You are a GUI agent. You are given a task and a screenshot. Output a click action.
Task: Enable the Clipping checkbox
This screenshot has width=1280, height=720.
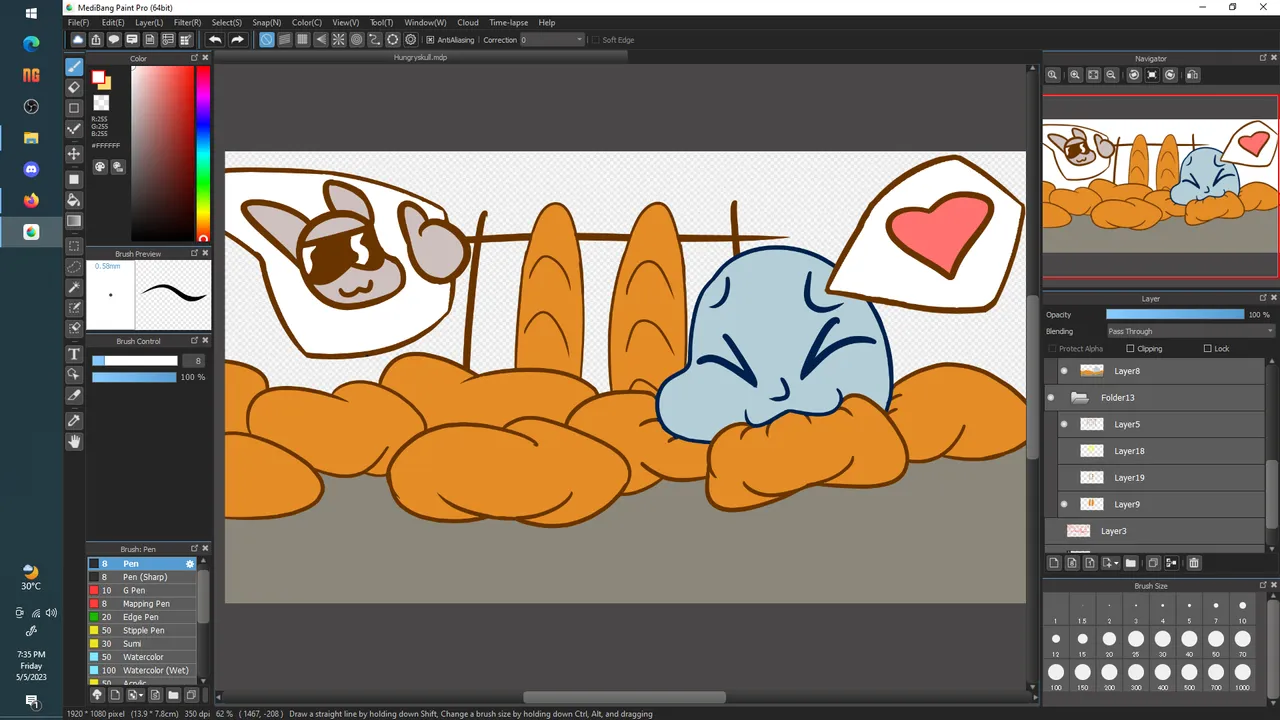1130,349
